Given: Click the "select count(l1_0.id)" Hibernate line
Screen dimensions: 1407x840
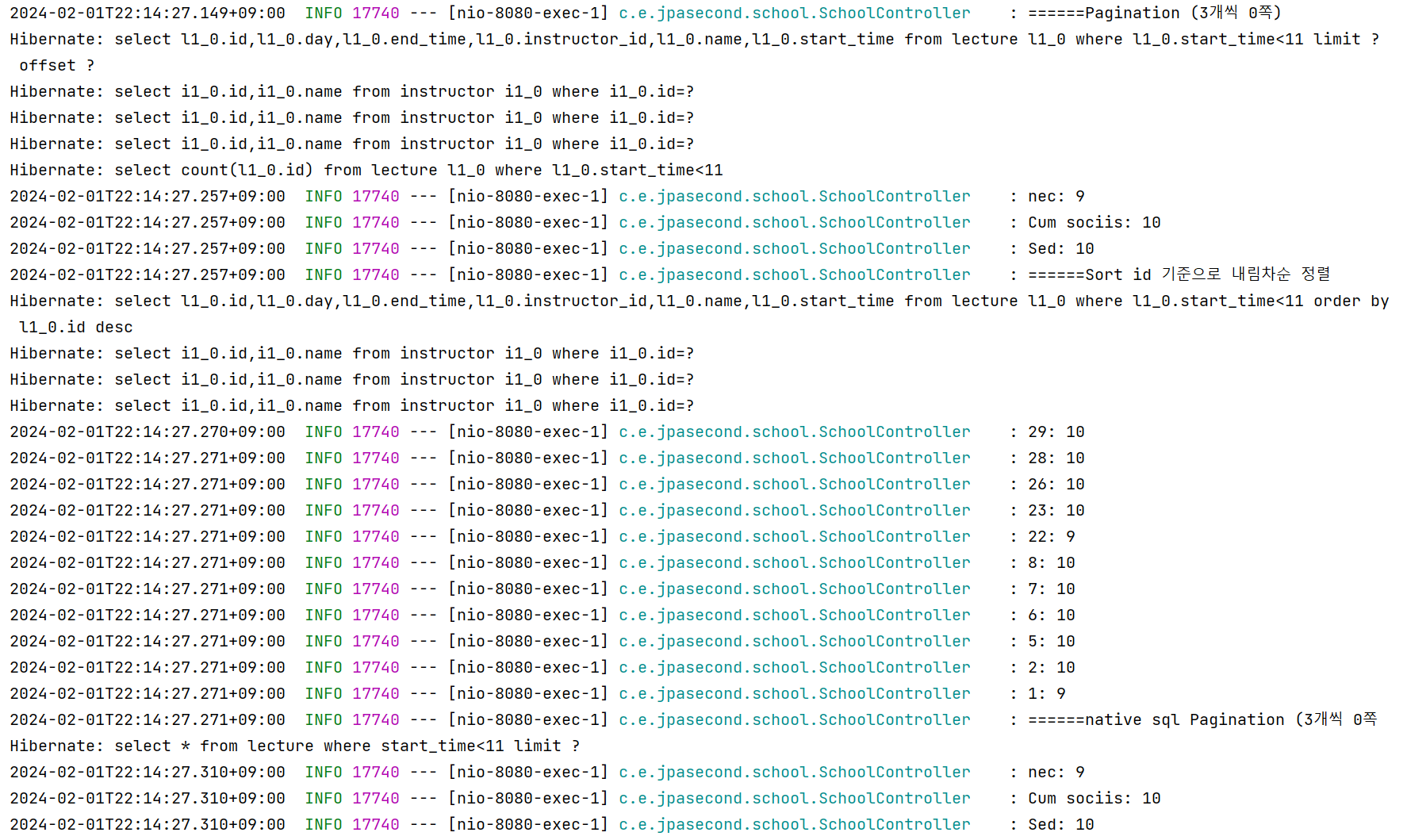Looking at the screenshot, I should [366, 170].
